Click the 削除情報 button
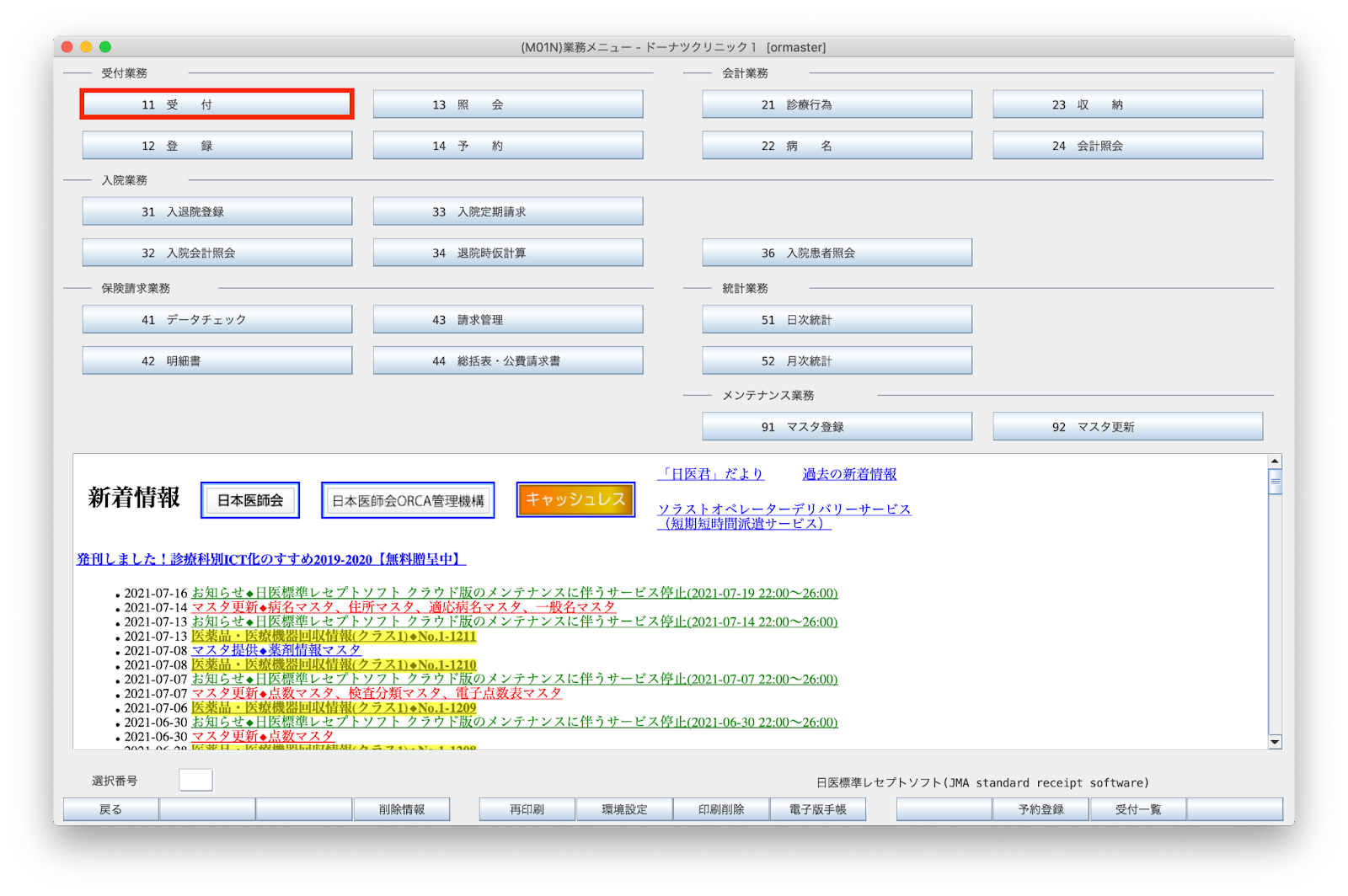 [402, 809]
